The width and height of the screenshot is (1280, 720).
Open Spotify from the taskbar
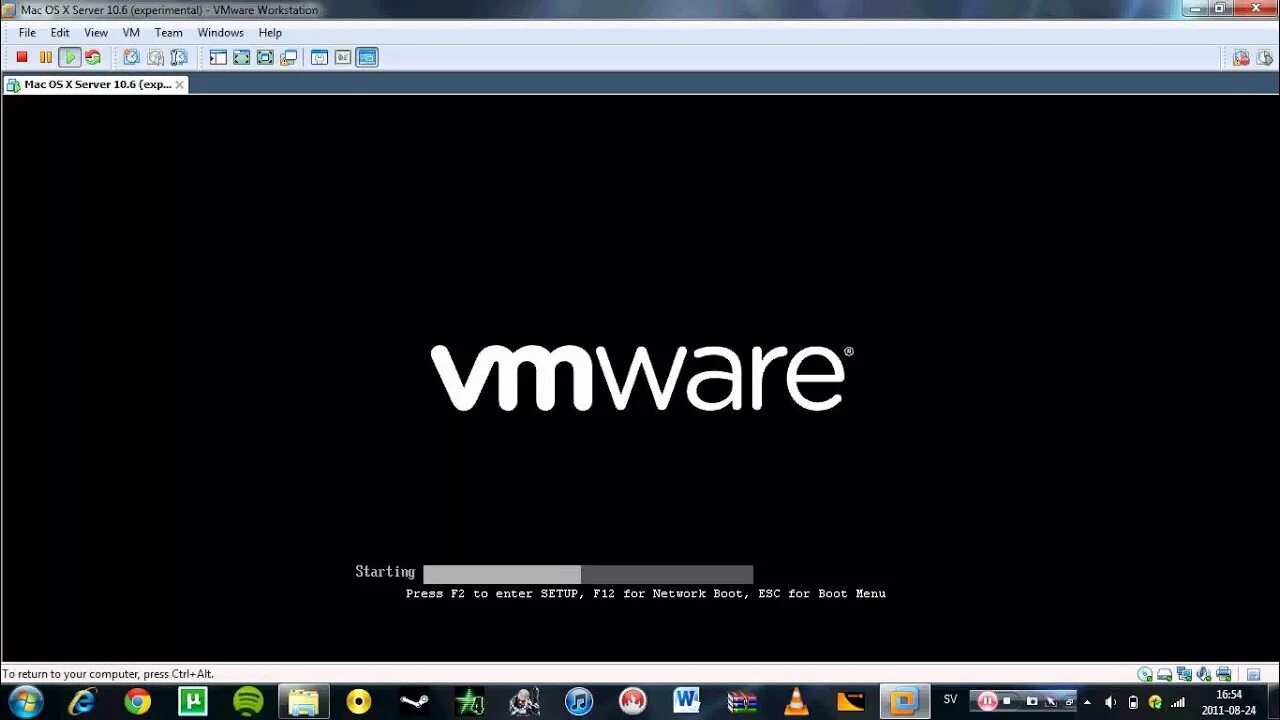coord(248,702)
